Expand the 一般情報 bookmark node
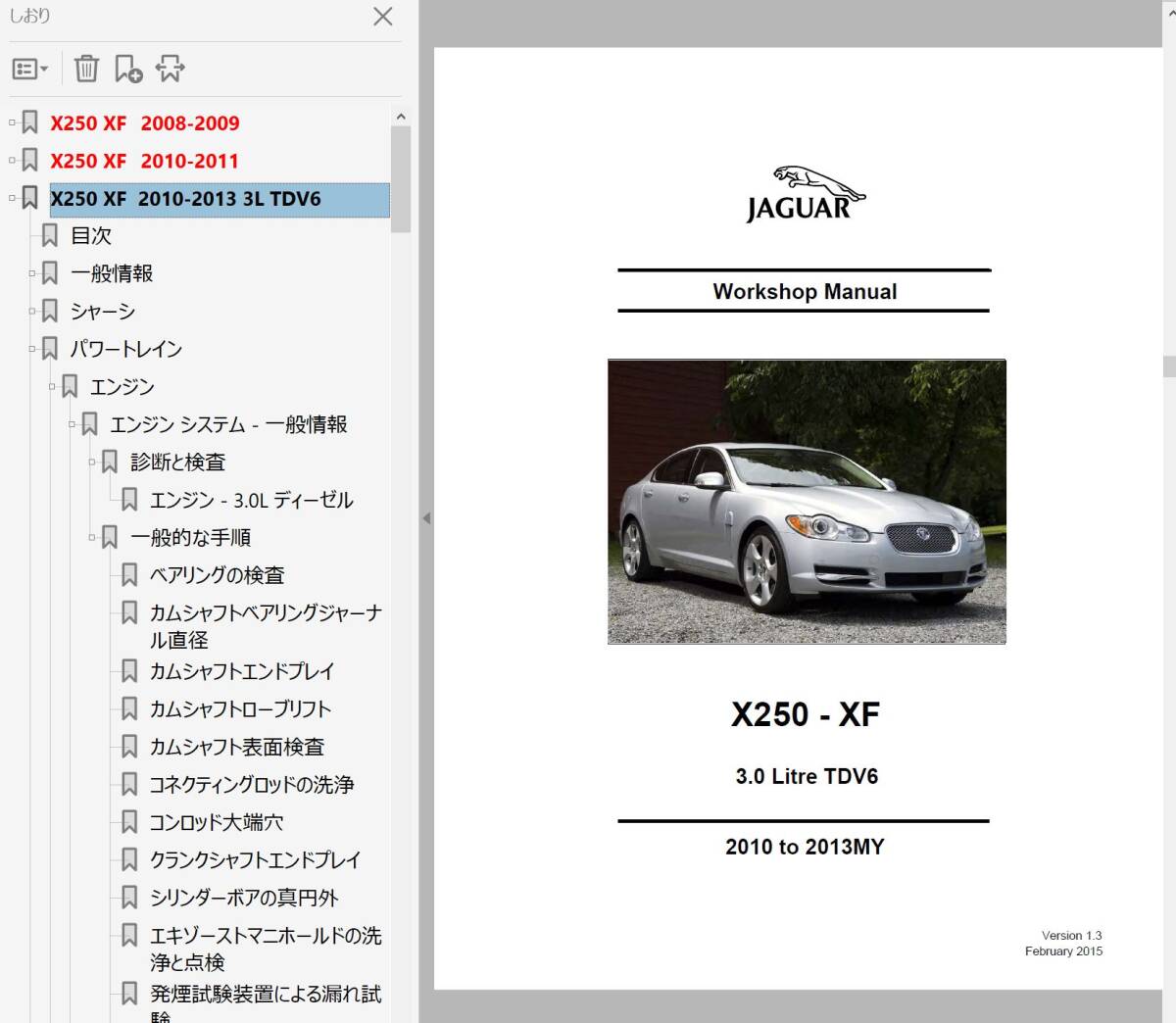This screenshot has width=1176, height=1023. pos(32,273)
